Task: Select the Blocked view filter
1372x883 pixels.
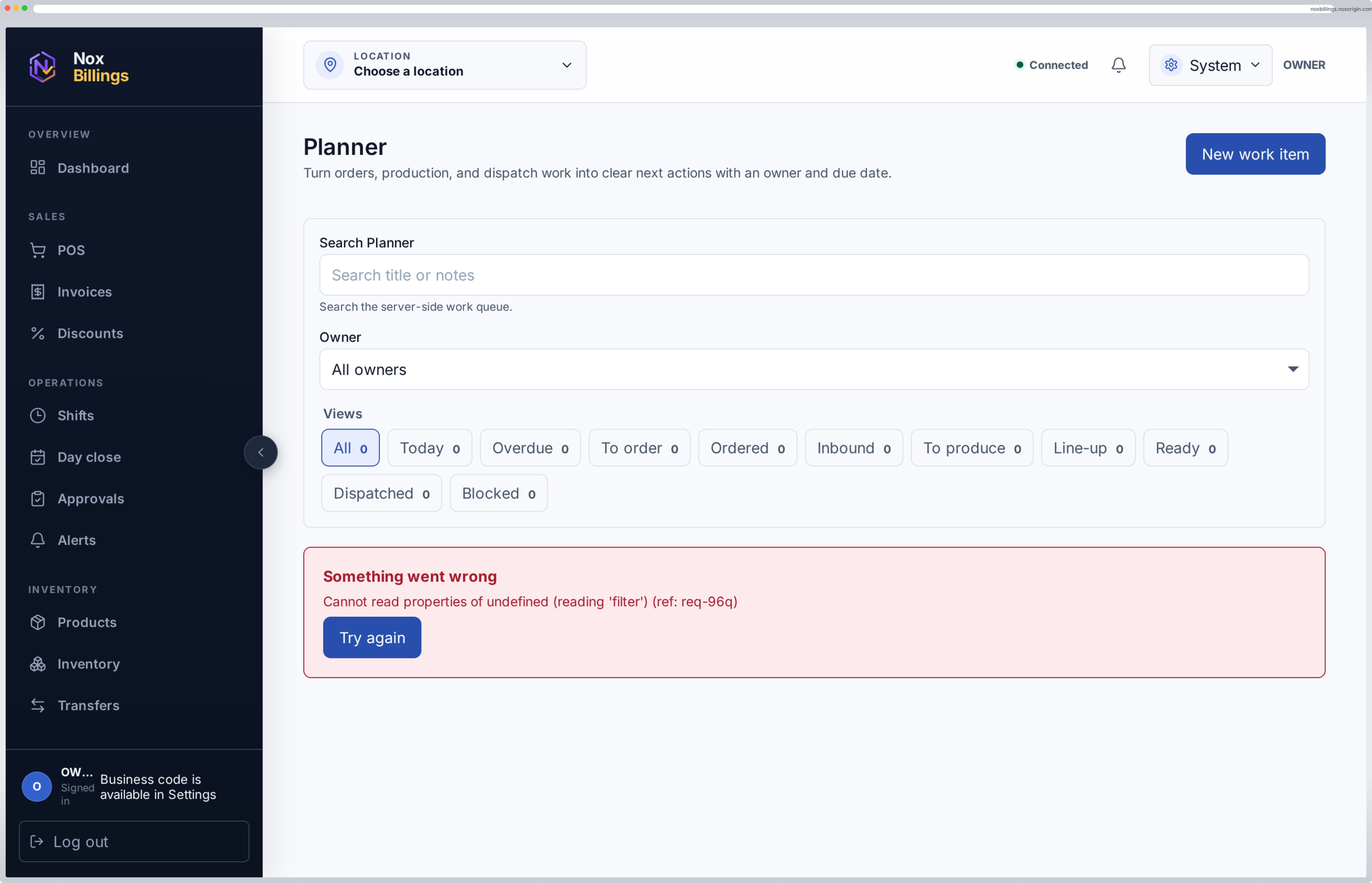Action: [498, 493]
